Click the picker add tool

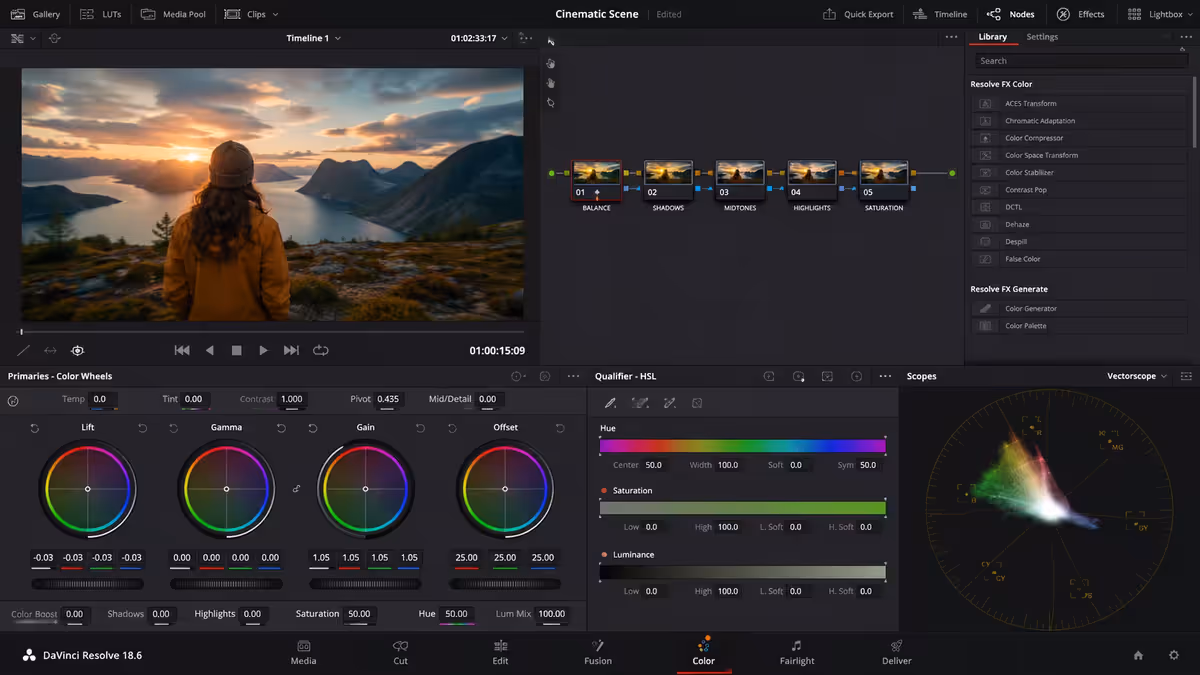(670, 403)
